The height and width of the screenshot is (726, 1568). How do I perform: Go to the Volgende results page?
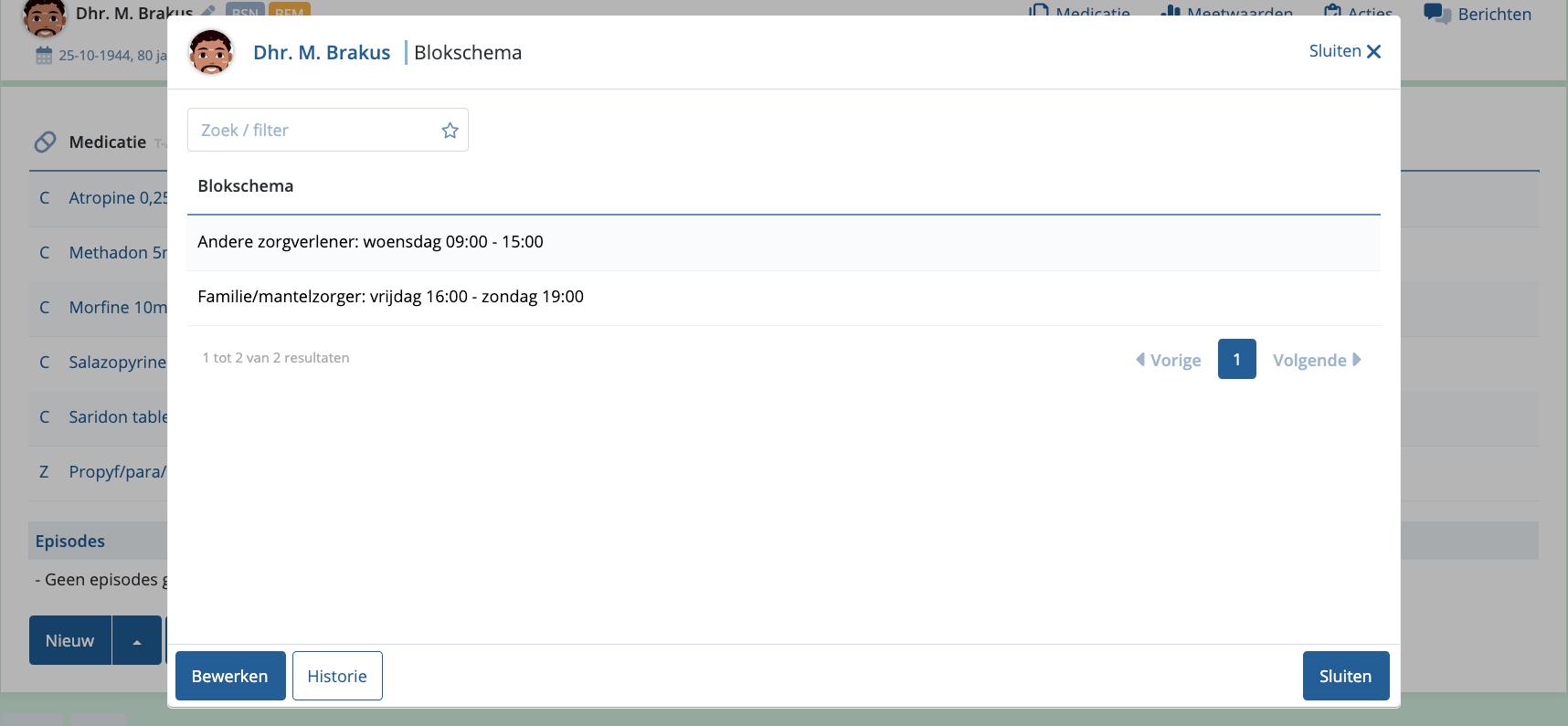pos(1316,360)
